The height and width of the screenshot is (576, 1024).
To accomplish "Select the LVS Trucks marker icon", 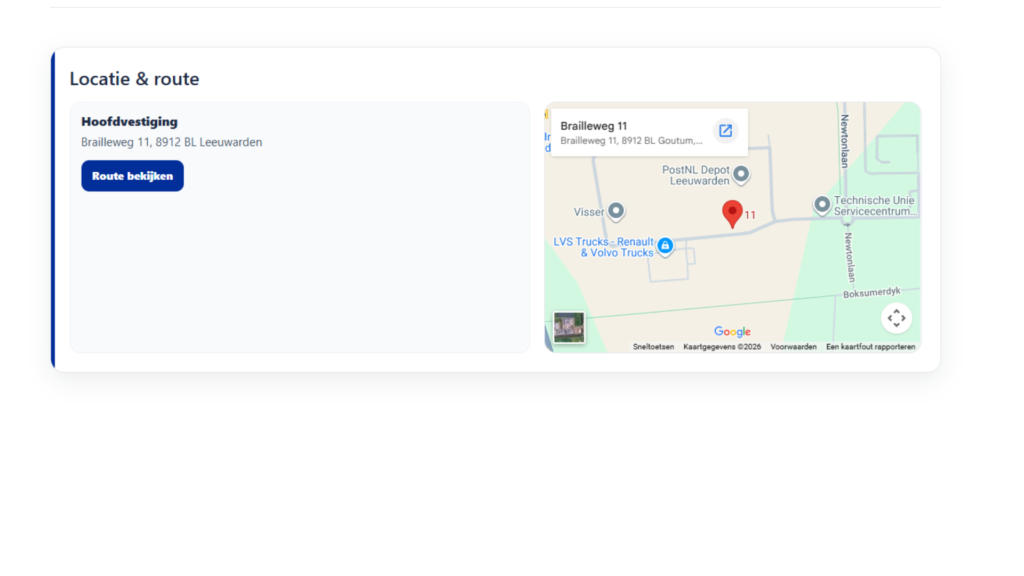I will point(665,246).
